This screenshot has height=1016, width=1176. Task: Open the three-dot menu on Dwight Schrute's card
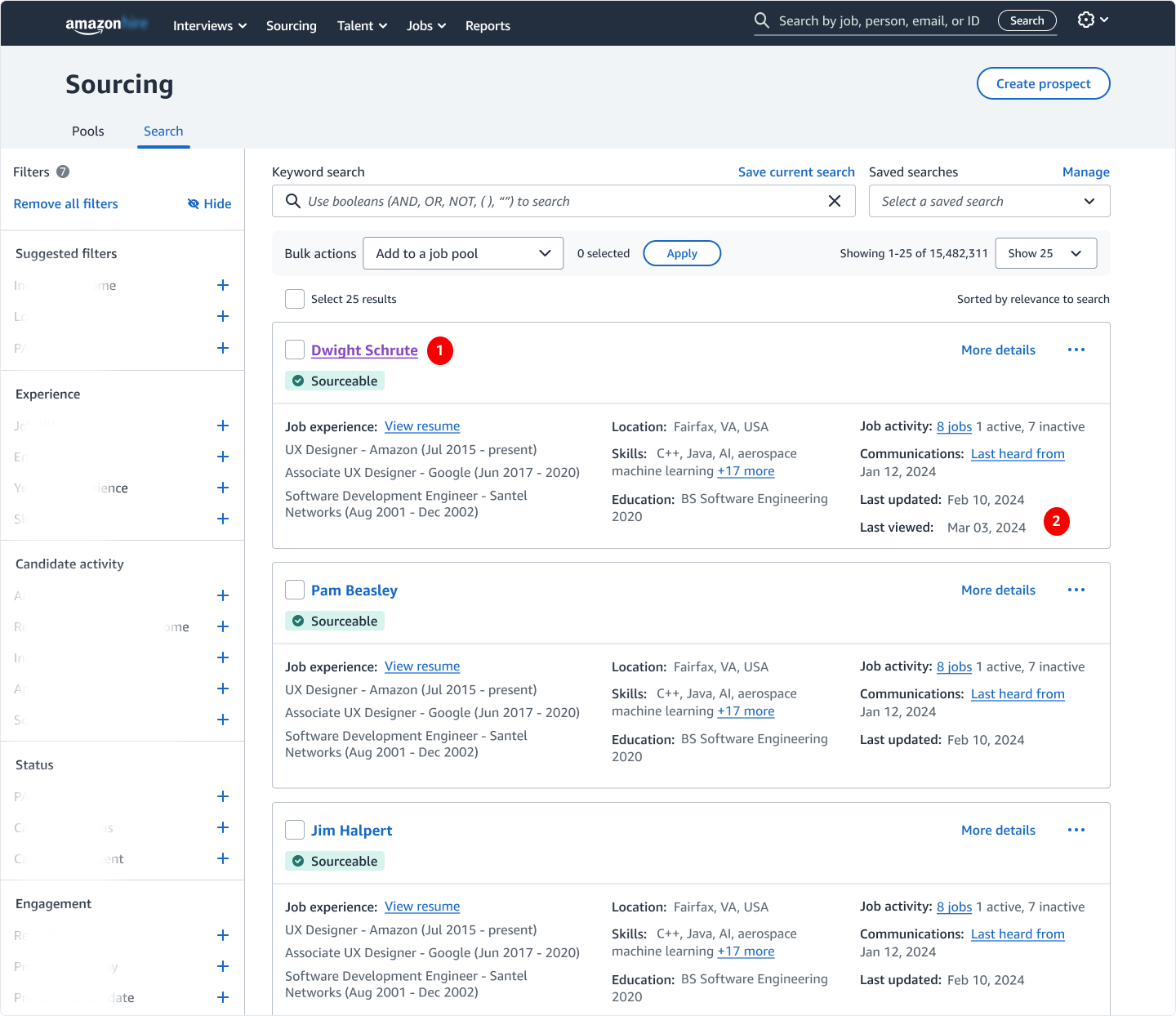click(1076, 350)
